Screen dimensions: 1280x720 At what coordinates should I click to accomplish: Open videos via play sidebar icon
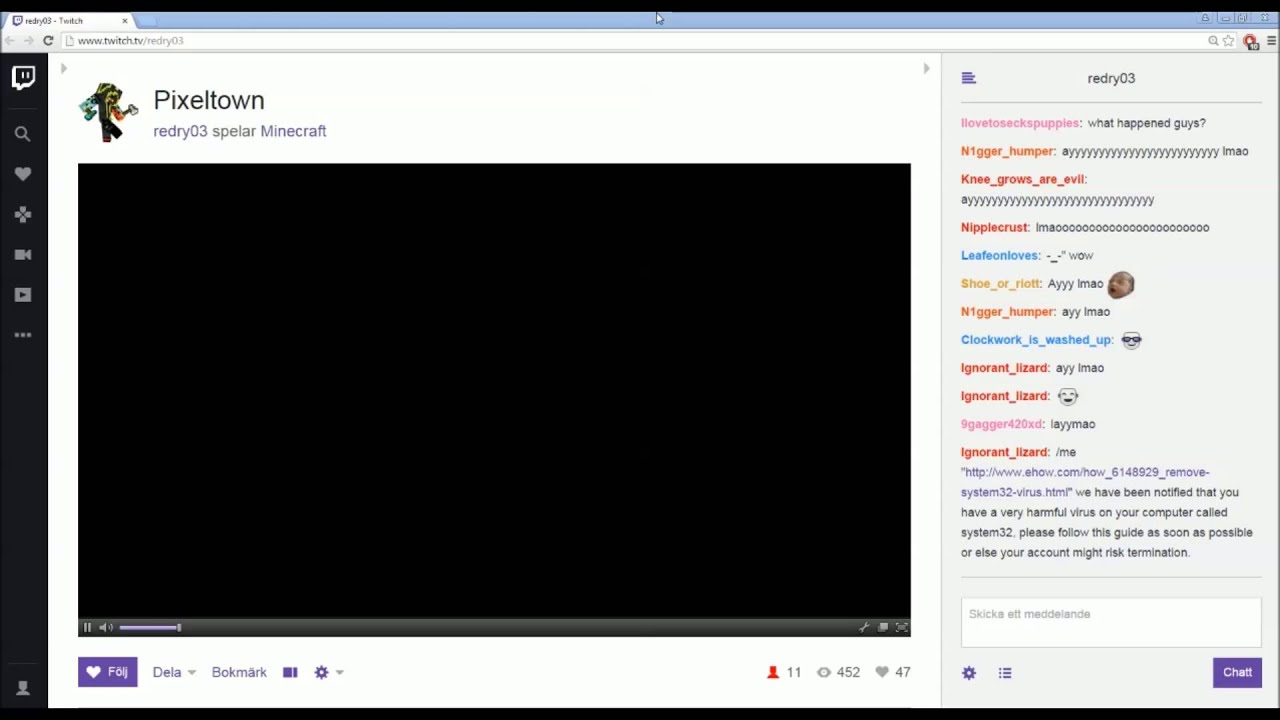point(23,295)
